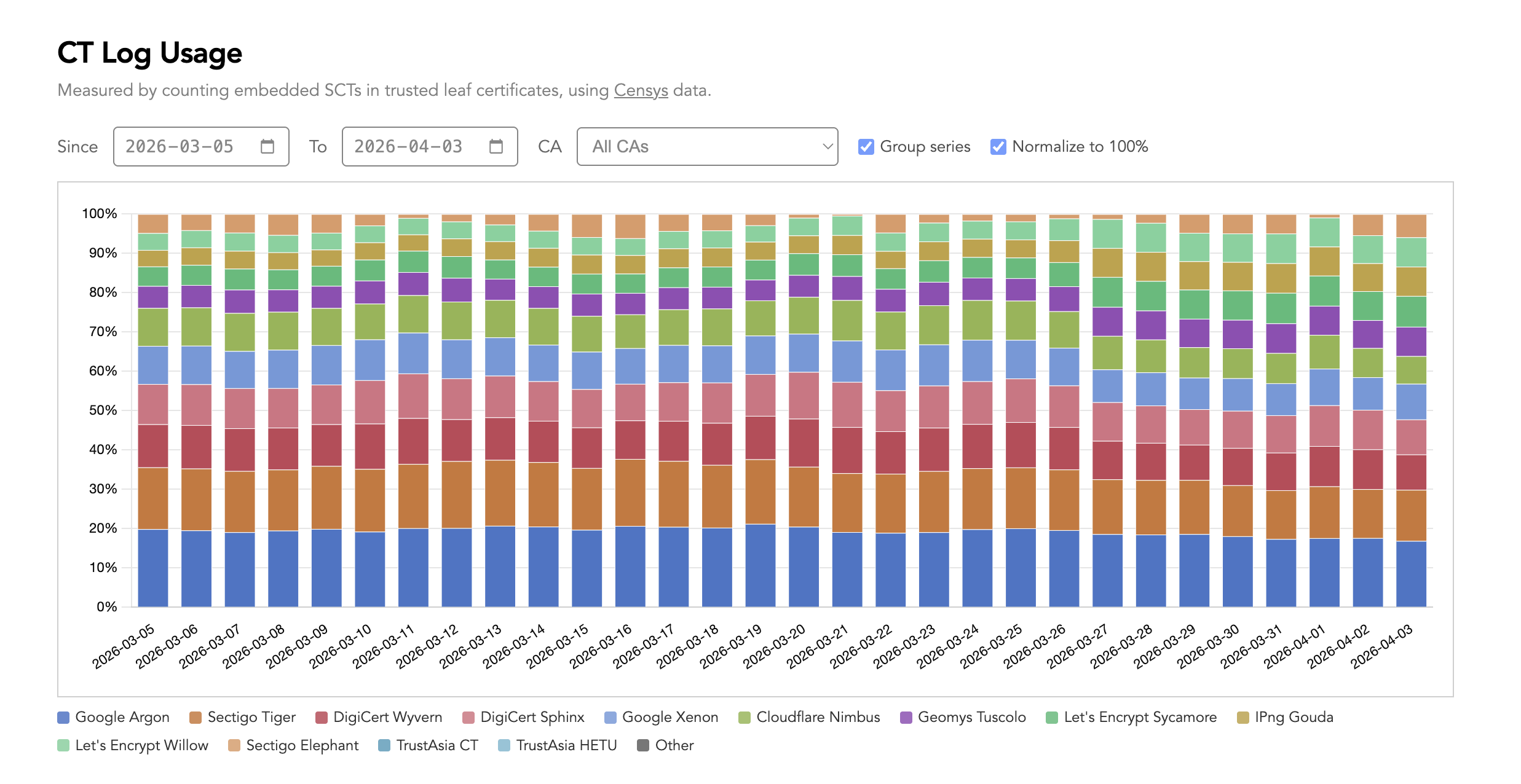Hide the IPng Gouda legend label
The width and height of the screenshot is (1521, 784).
click(1294, 717)
